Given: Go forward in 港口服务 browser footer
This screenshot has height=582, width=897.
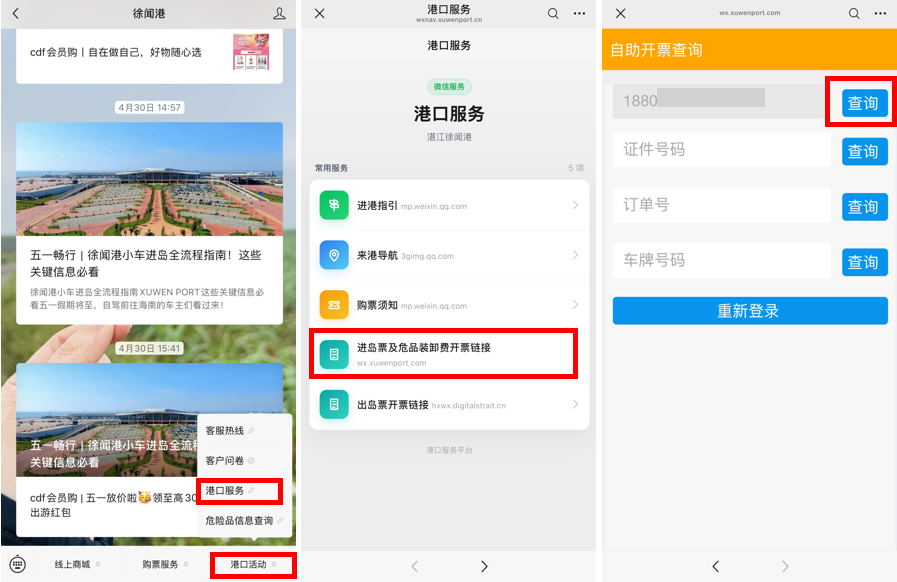Looking at the screenshot, I should pos(484,566).
